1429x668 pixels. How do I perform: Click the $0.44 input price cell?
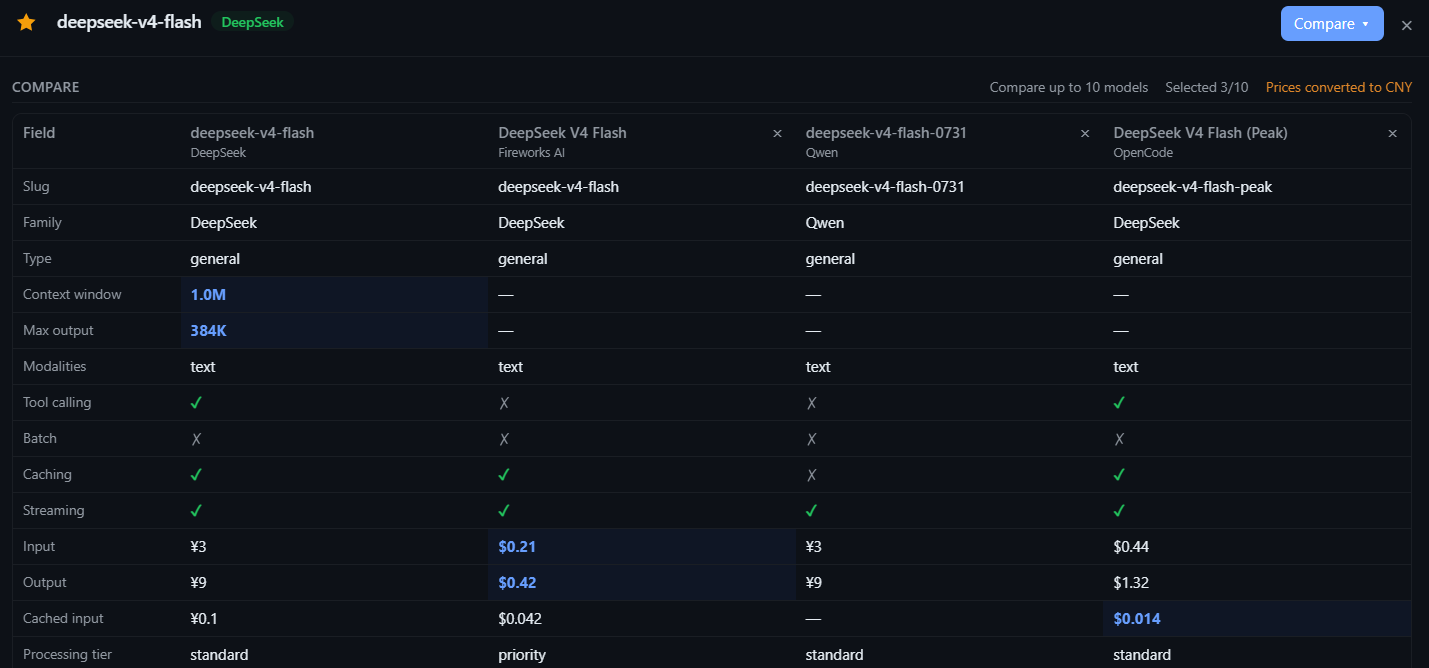[1130, 547]
